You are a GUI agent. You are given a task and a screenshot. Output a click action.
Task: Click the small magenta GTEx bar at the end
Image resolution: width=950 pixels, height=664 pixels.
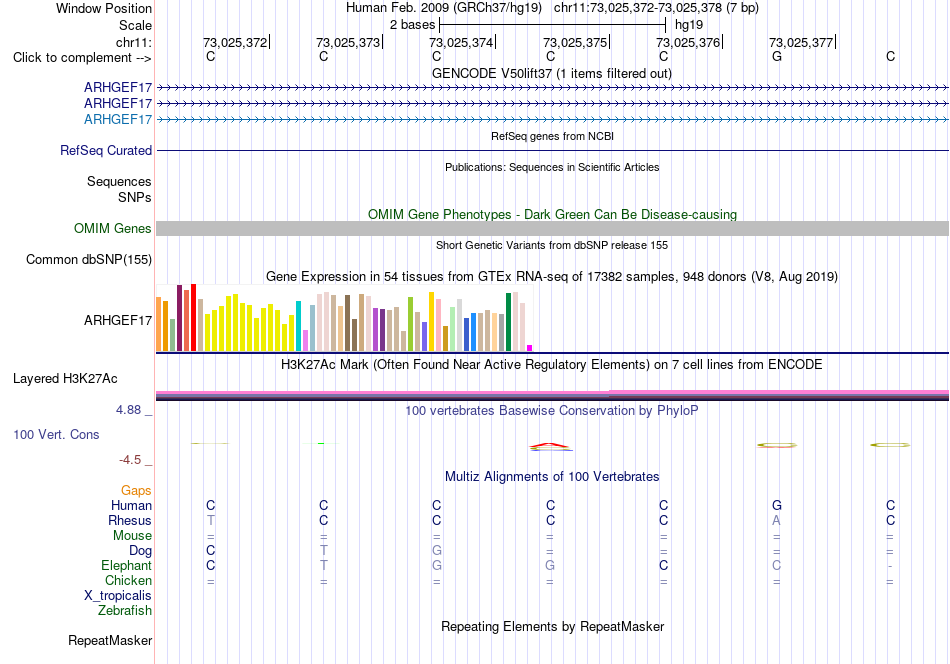point(530,348)
